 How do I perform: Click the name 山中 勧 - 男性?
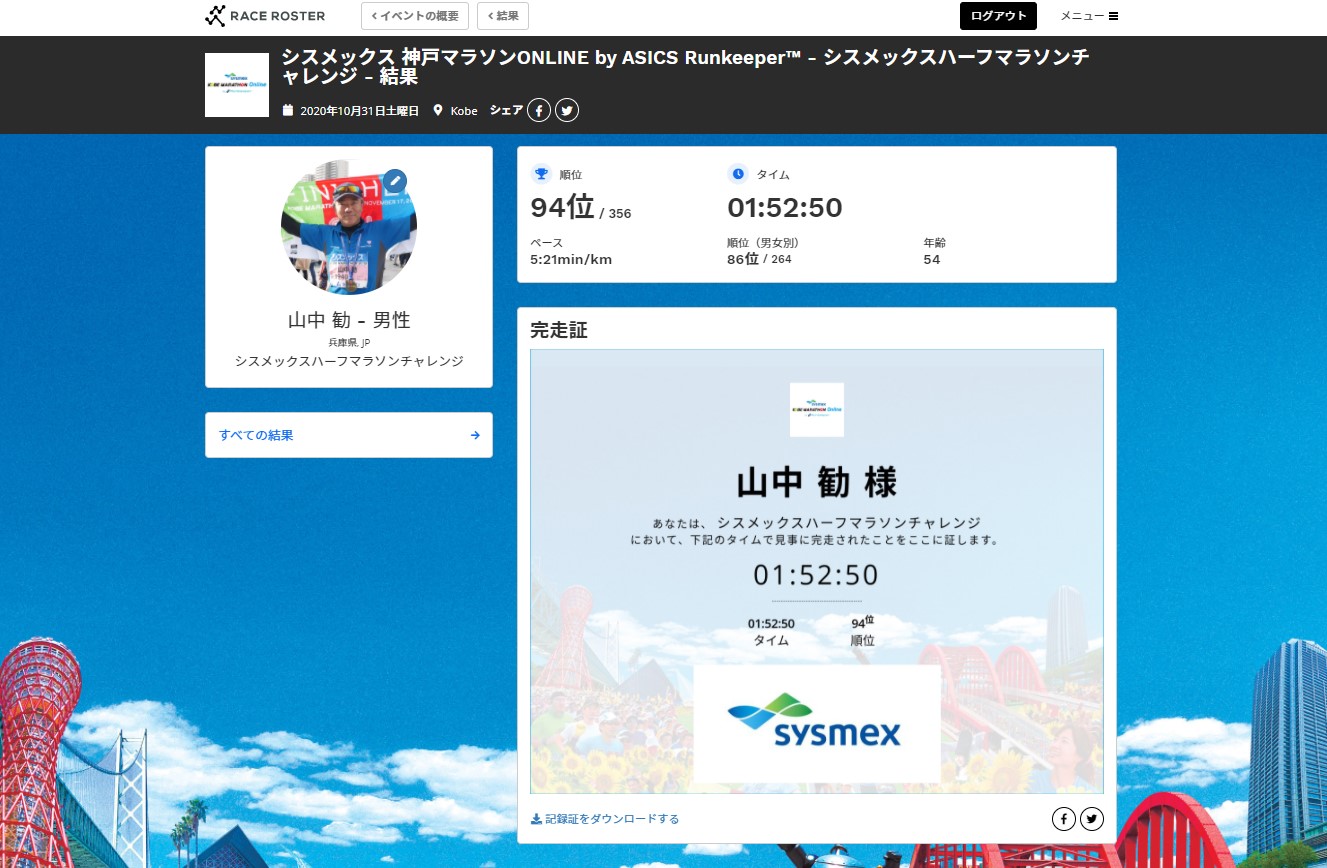pyautogui.click(x=349, y=320)
